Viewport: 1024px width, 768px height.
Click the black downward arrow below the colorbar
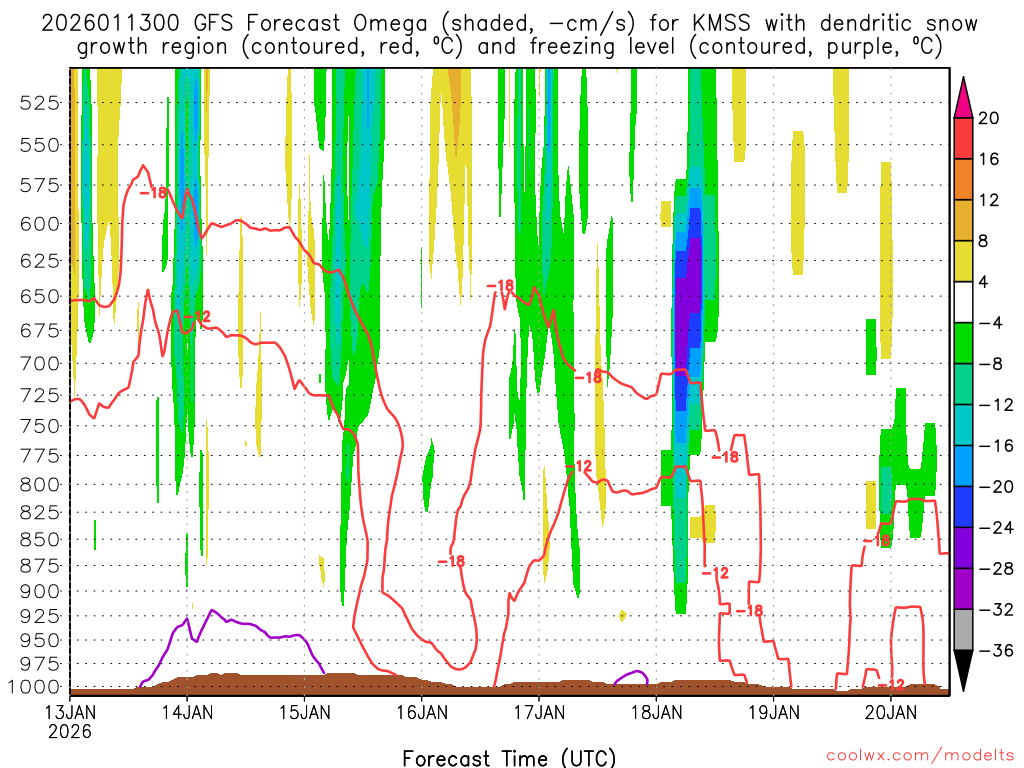(964, 672)
